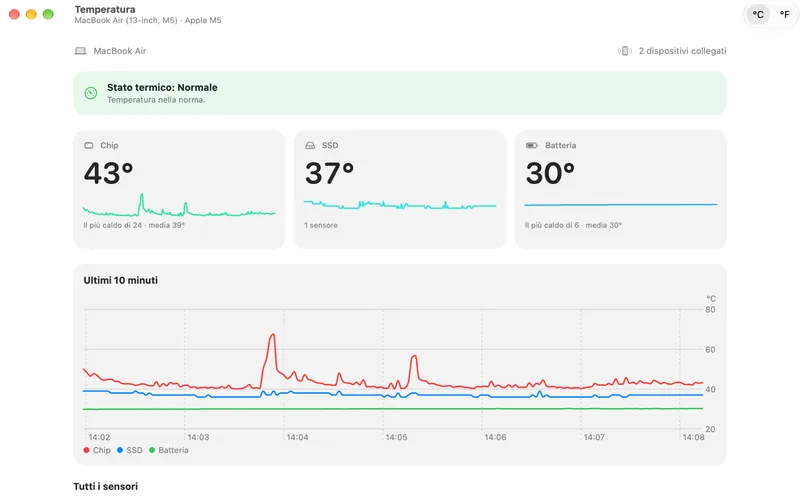Open the SSD 37° temperature card

coord(400,189)
